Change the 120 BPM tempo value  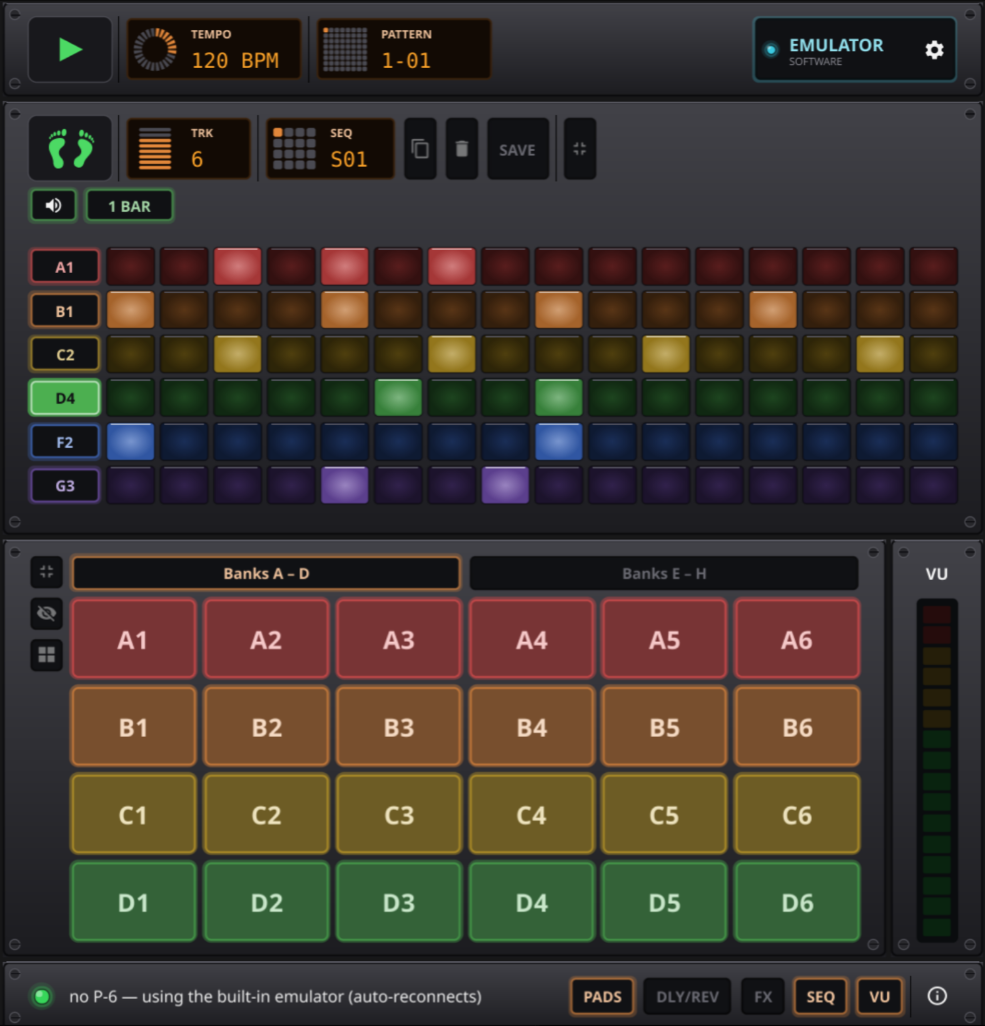pyautogui.click(x=235, y=60)
